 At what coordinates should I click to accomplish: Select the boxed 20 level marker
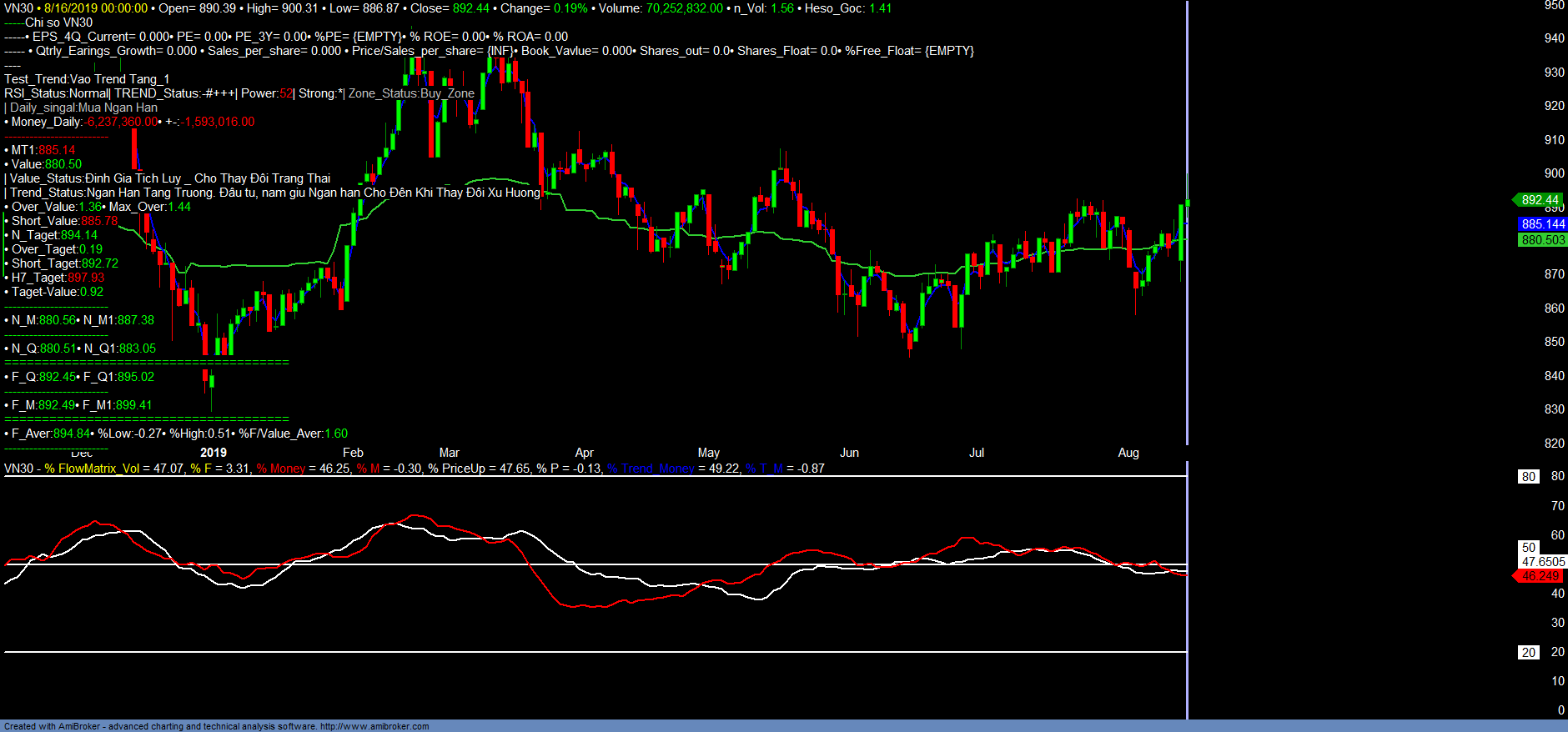click(1528, 653)
